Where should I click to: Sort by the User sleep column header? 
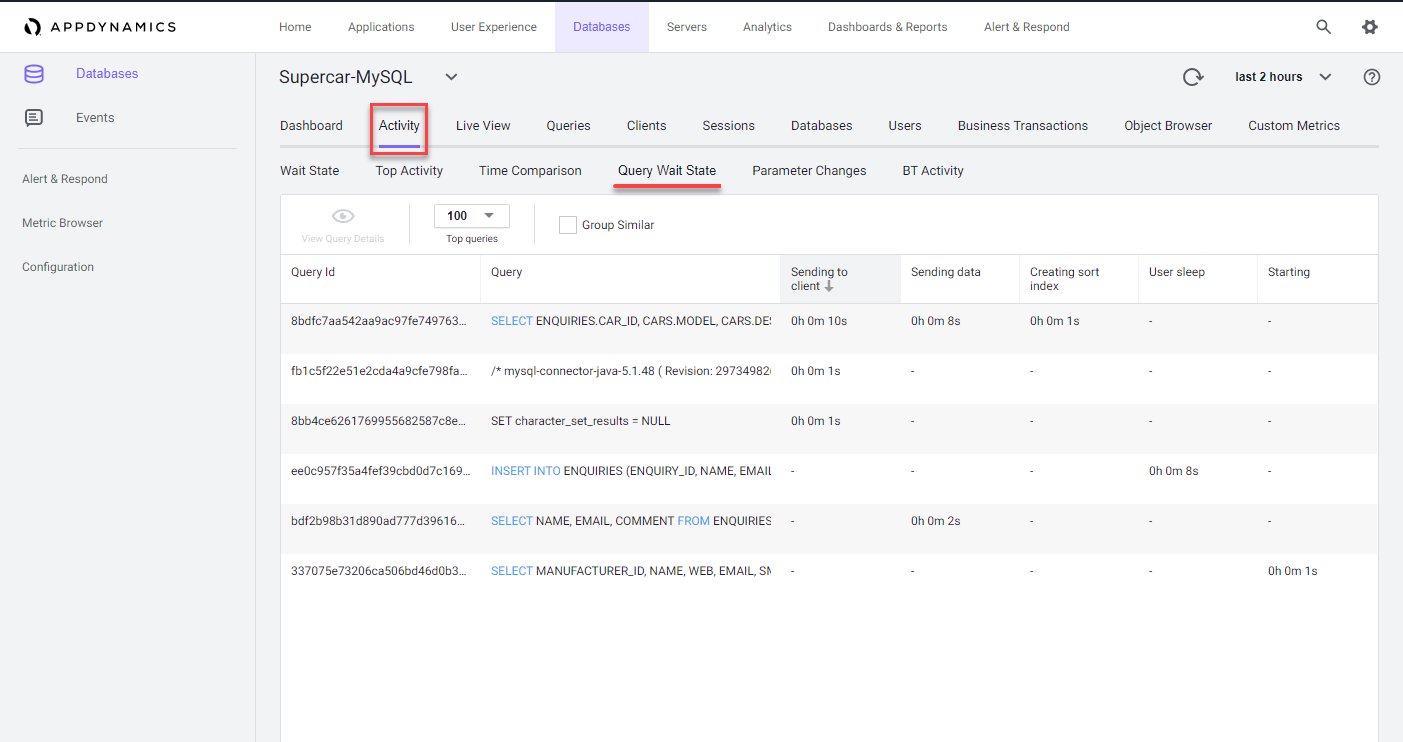point(1198,279)
